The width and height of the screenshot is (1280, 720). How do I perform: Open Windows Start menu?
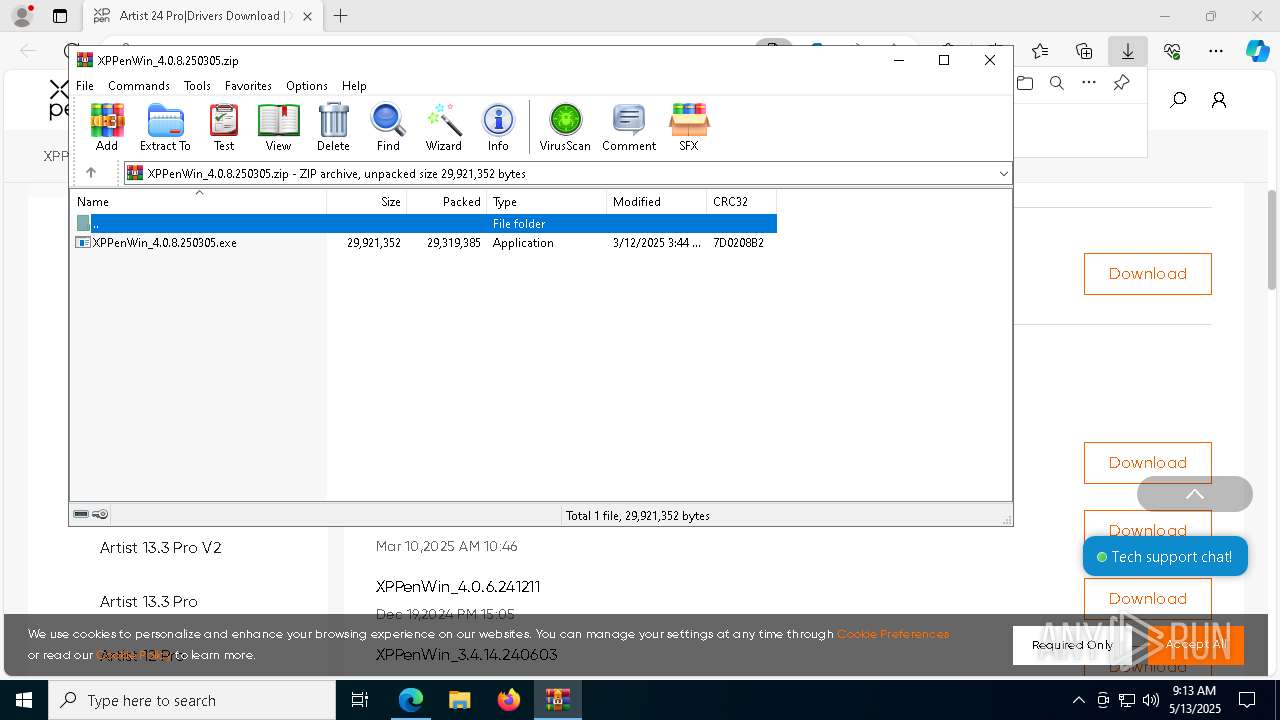pos(23,700)
